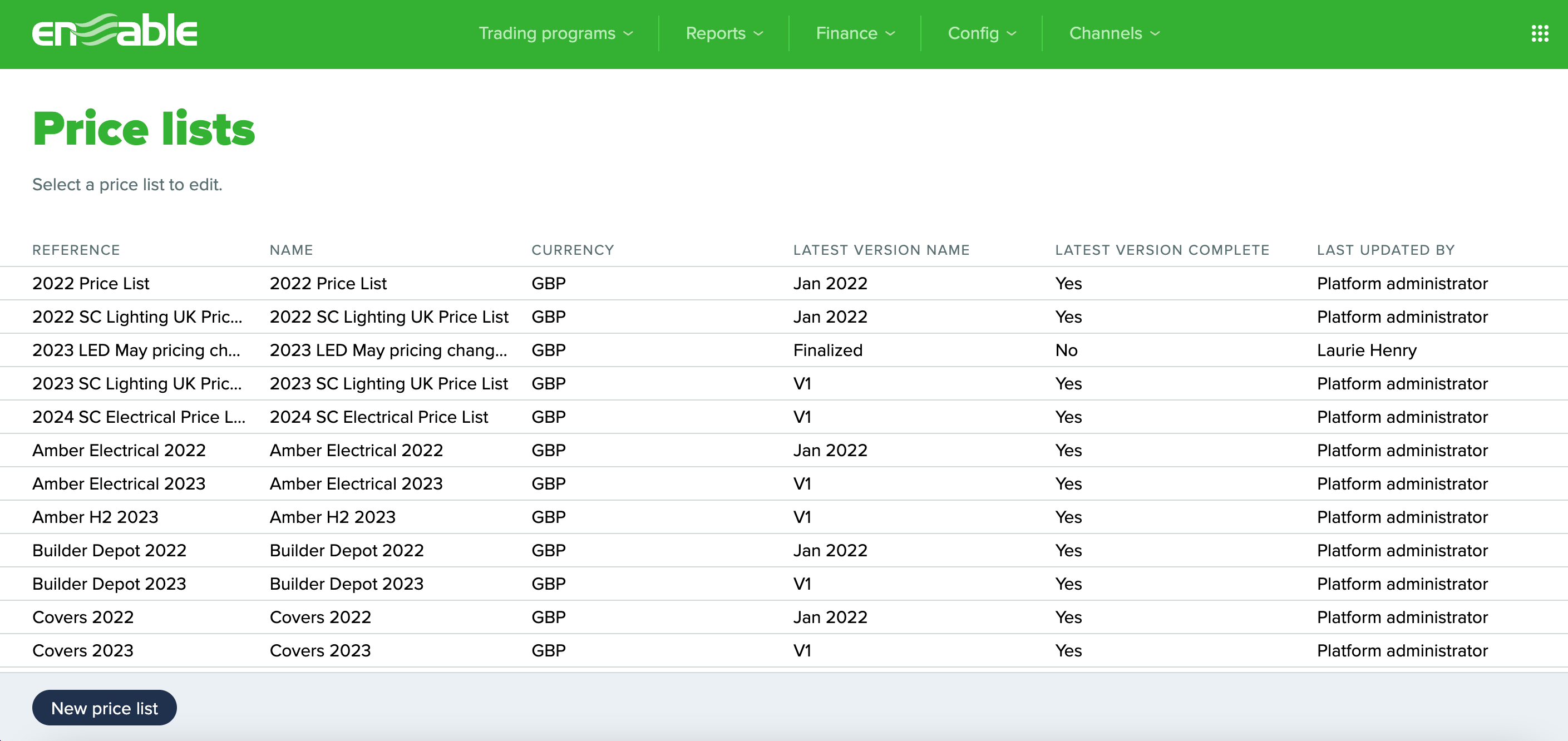1568x741 pixels.
Task: Expand the Trading programs menu
Action: pyautogui.click(x=556, y=33)
